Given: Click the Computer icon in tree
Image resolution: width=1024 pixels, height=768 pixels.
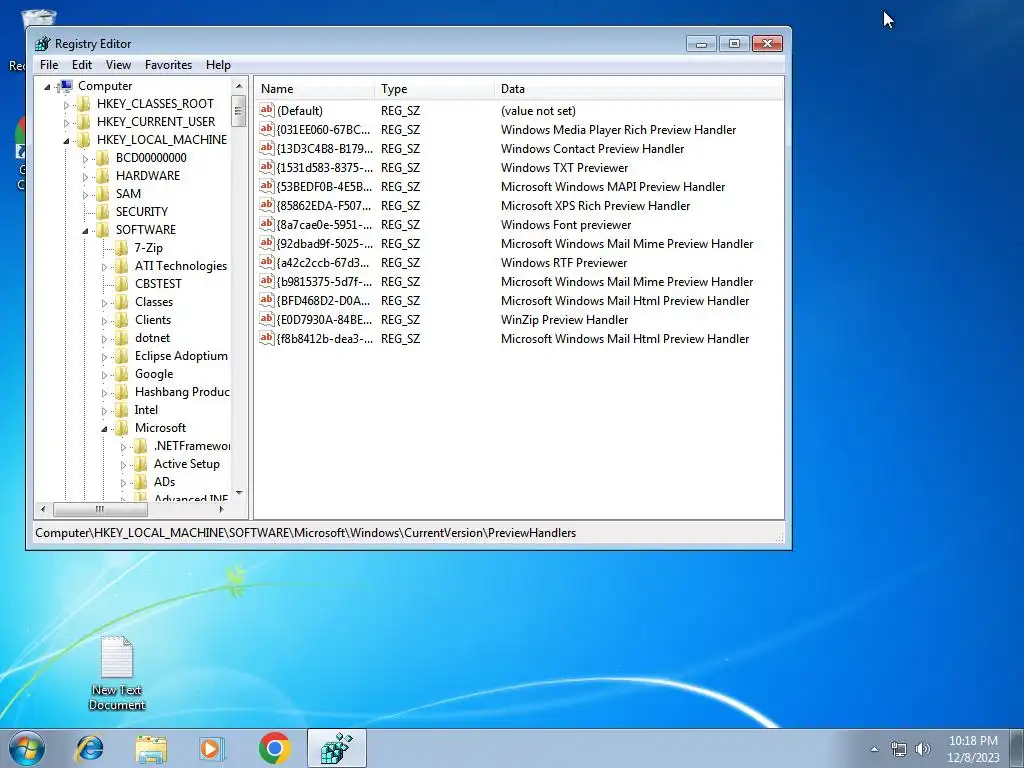Looking at the screenshot, I should coord(65,86).
